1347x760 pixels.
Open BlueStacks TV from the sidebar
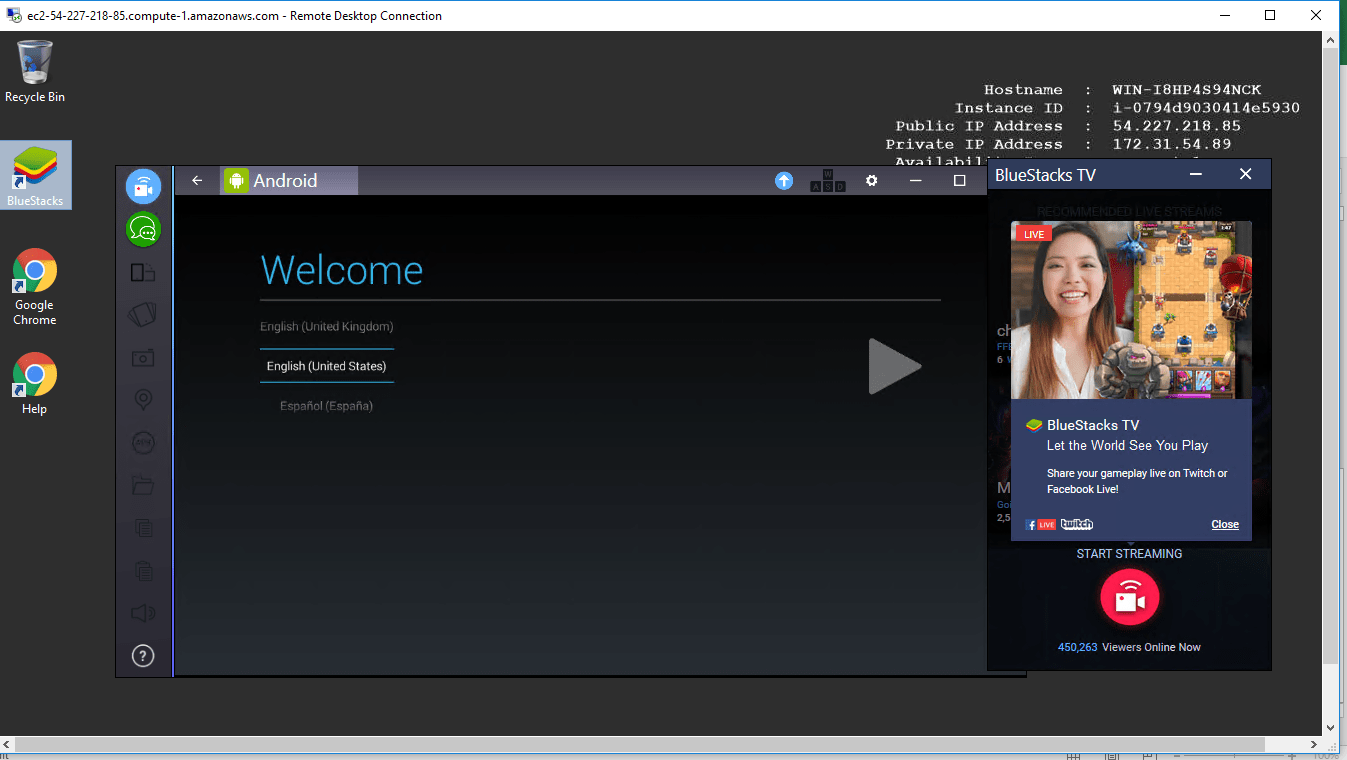pos(143,187)
